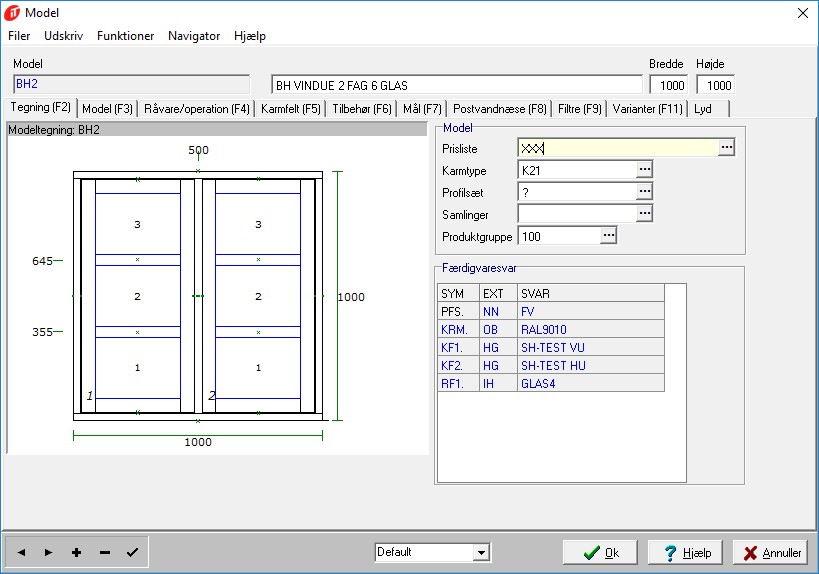Switch to Model (F3) tab
The height and width of the screenshot is (574, 819).
tap(107, 109)
